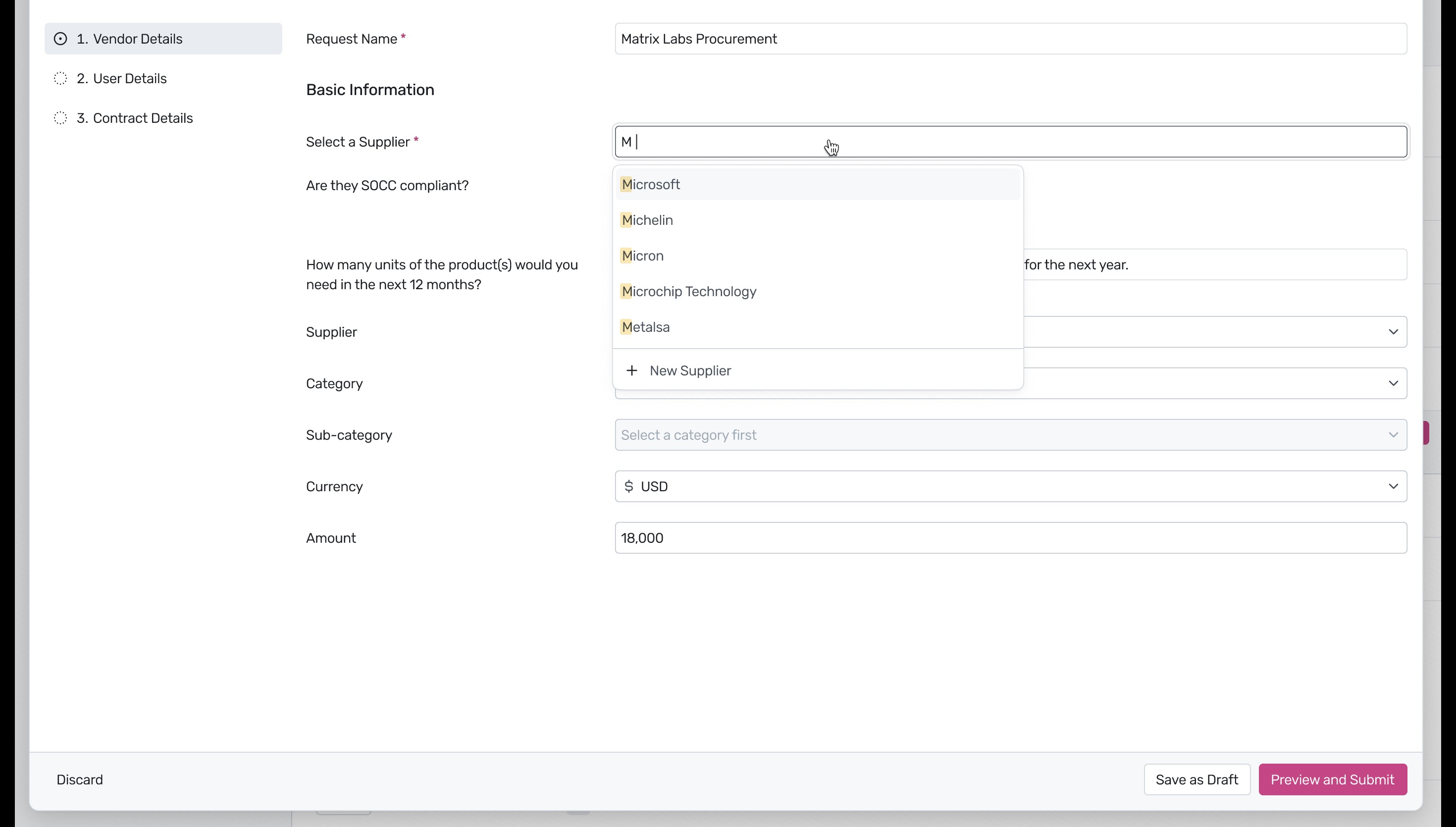The image size is (1456, 827).
Task: Click the plus icon beside New Supplier
Action: [631, 371]
